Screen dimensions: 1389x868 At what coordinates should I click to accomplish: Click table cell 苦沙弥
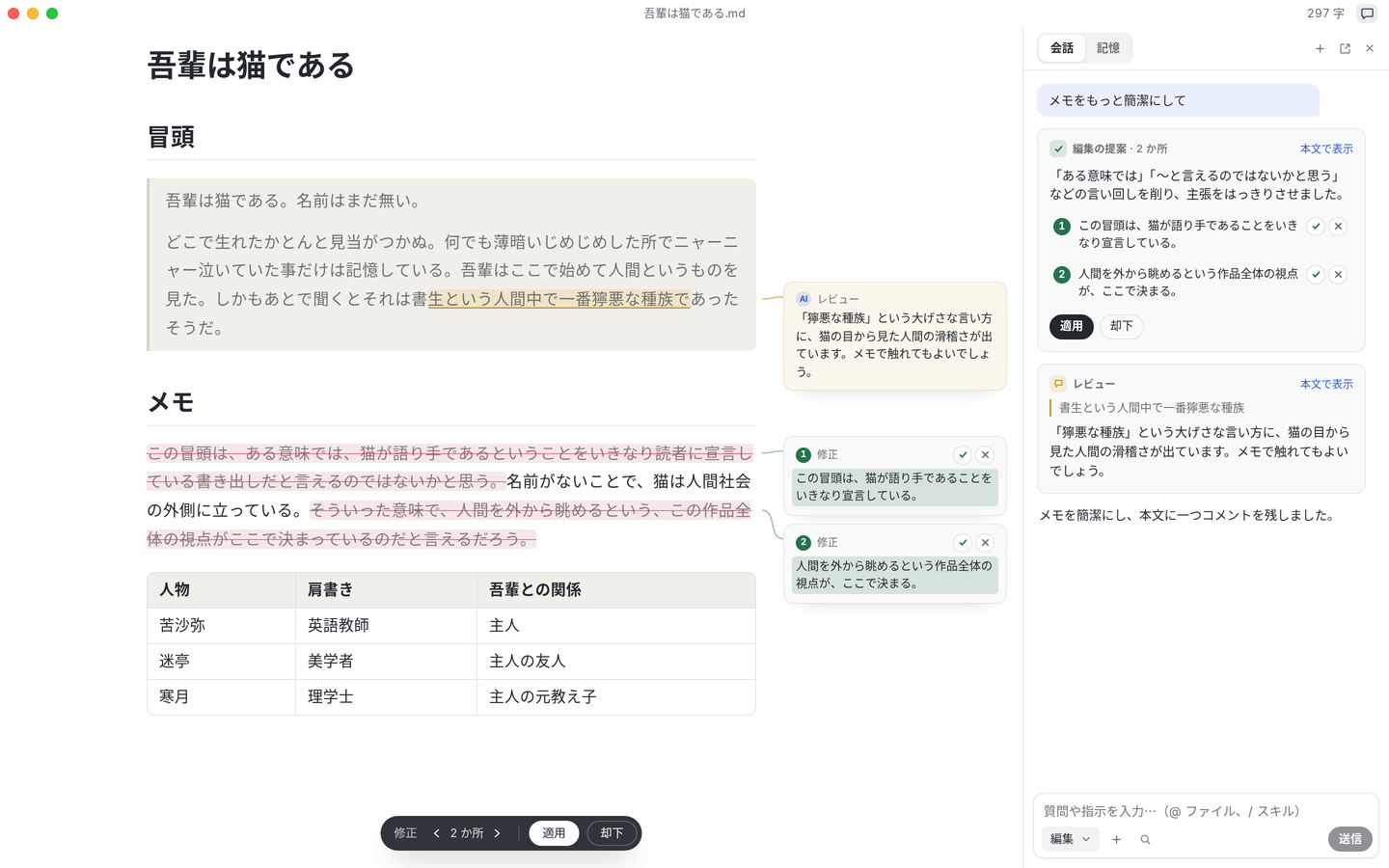pyautogui.click(x=221, y=626)
